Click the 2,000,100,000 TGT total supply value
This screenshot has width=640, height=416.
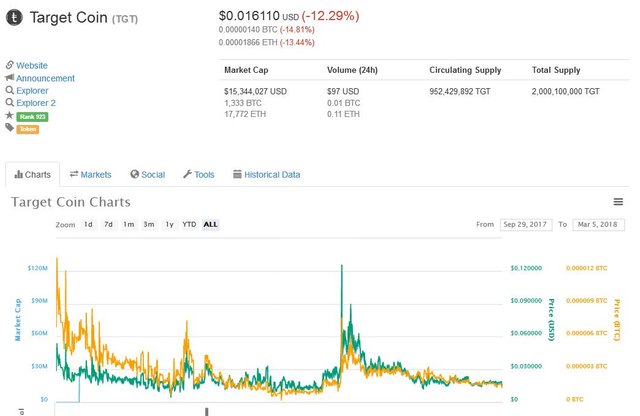[x=566, y=91]
